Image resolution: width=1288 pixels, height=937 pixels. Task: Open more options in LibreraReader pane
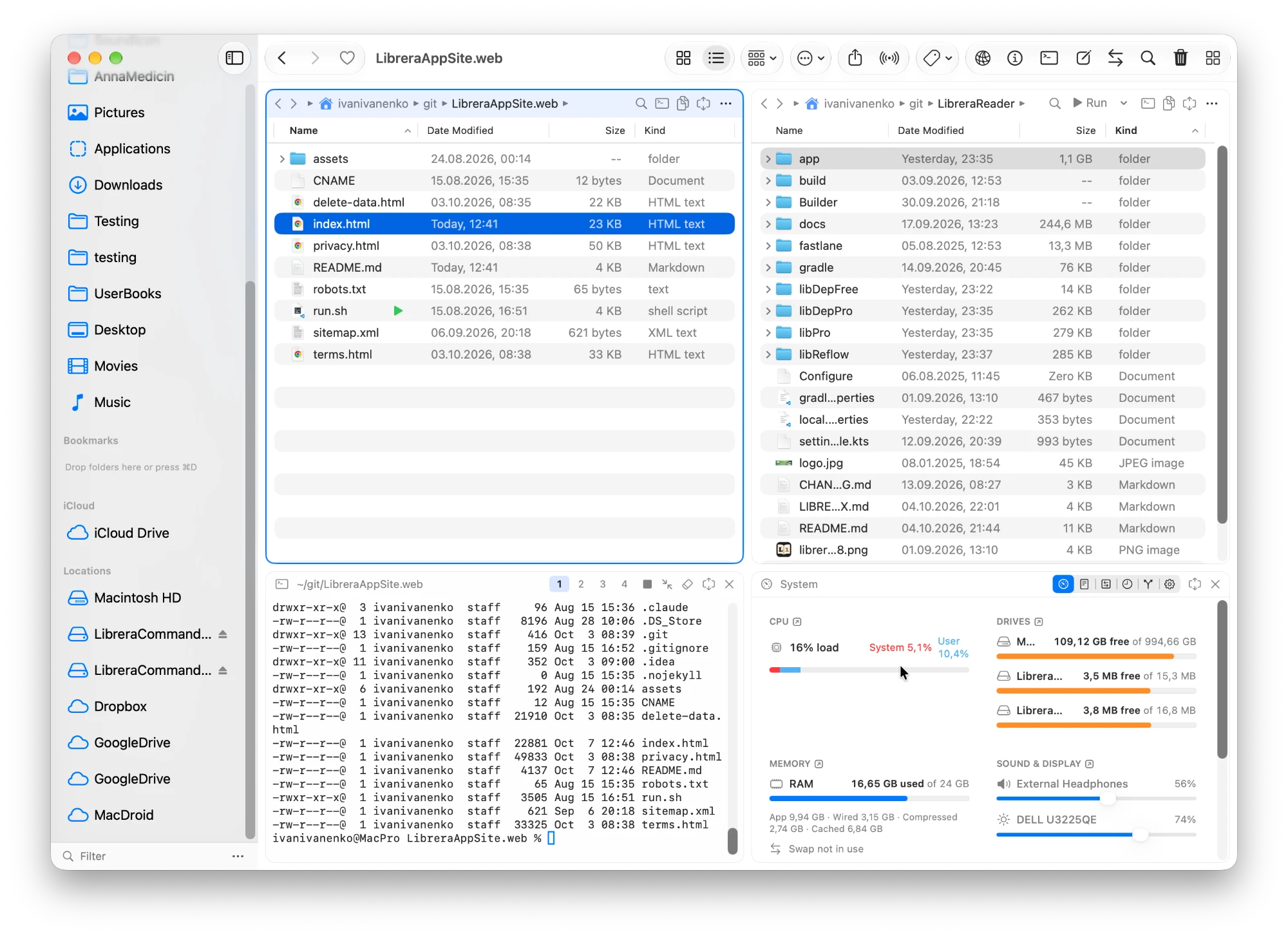click(1211, 103)
